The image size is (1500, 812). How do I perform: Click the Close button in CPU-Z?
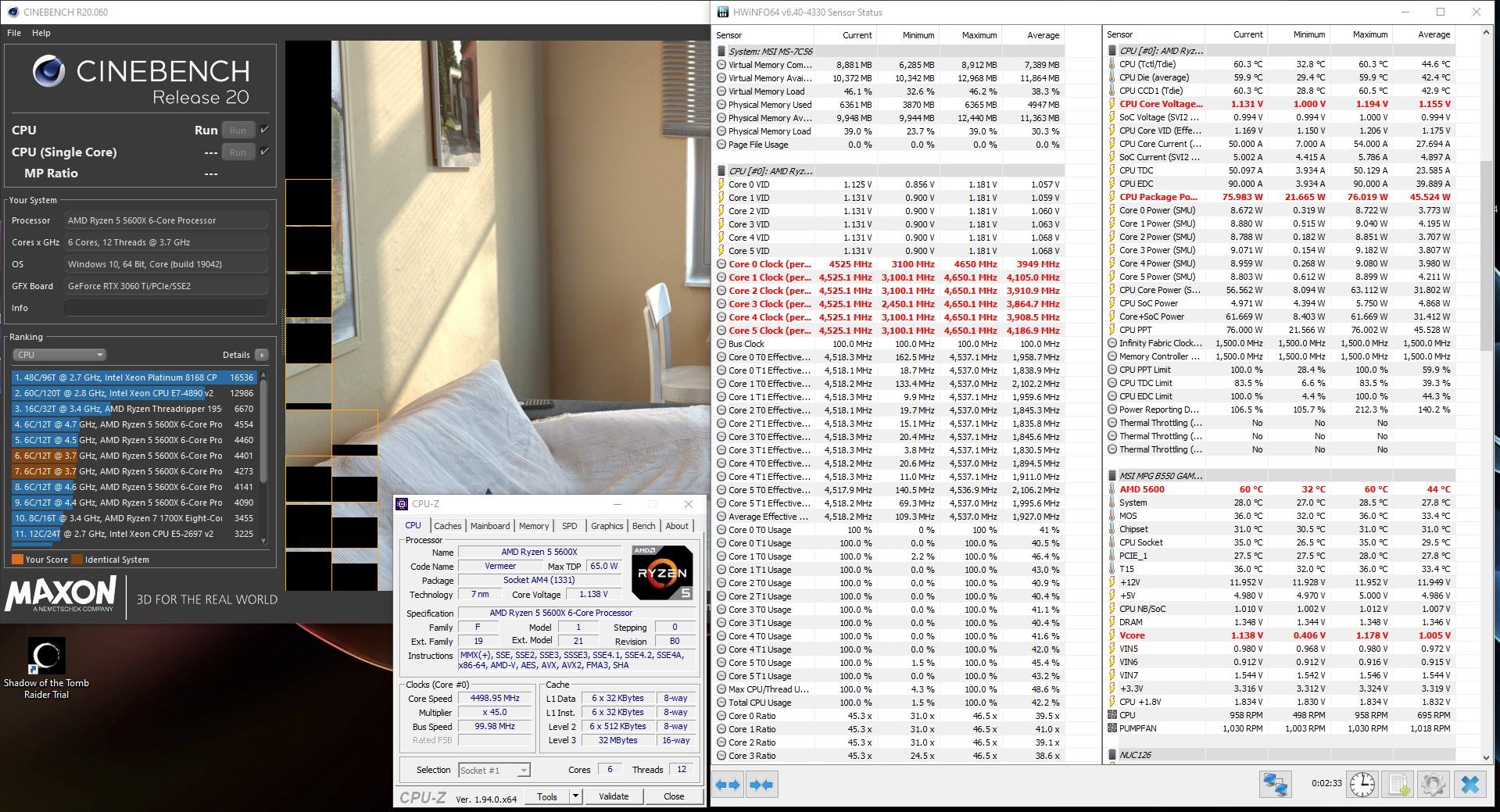tap(674, 796)
